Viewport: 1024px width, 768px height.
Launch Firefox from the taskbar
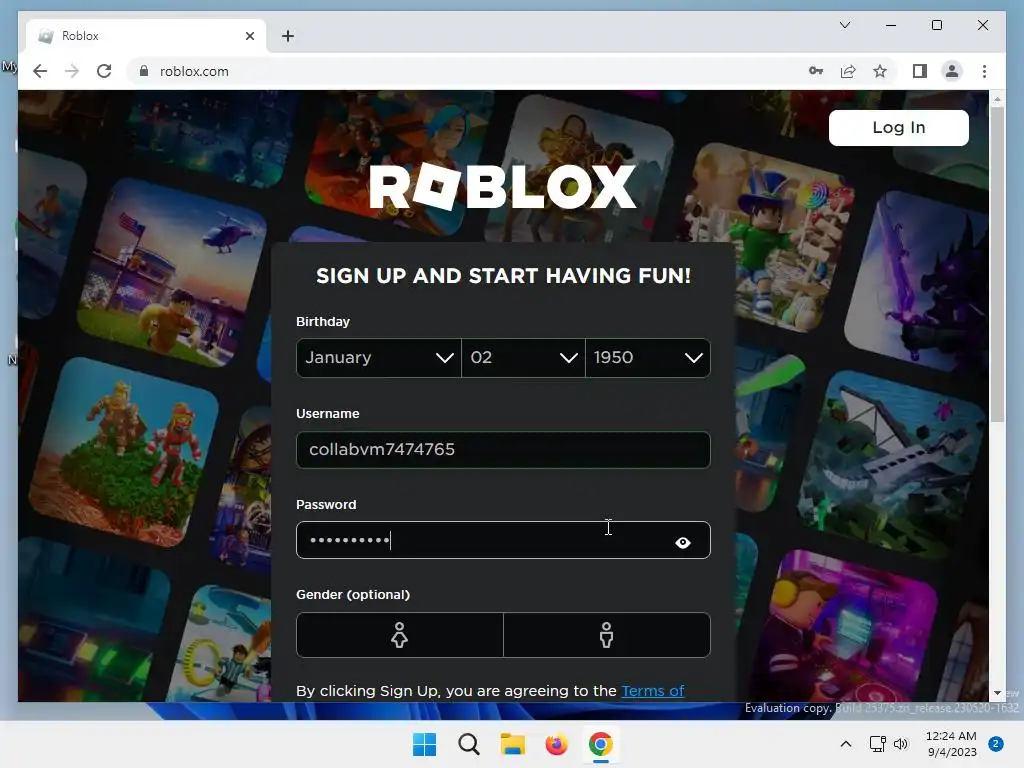(556, 744)
